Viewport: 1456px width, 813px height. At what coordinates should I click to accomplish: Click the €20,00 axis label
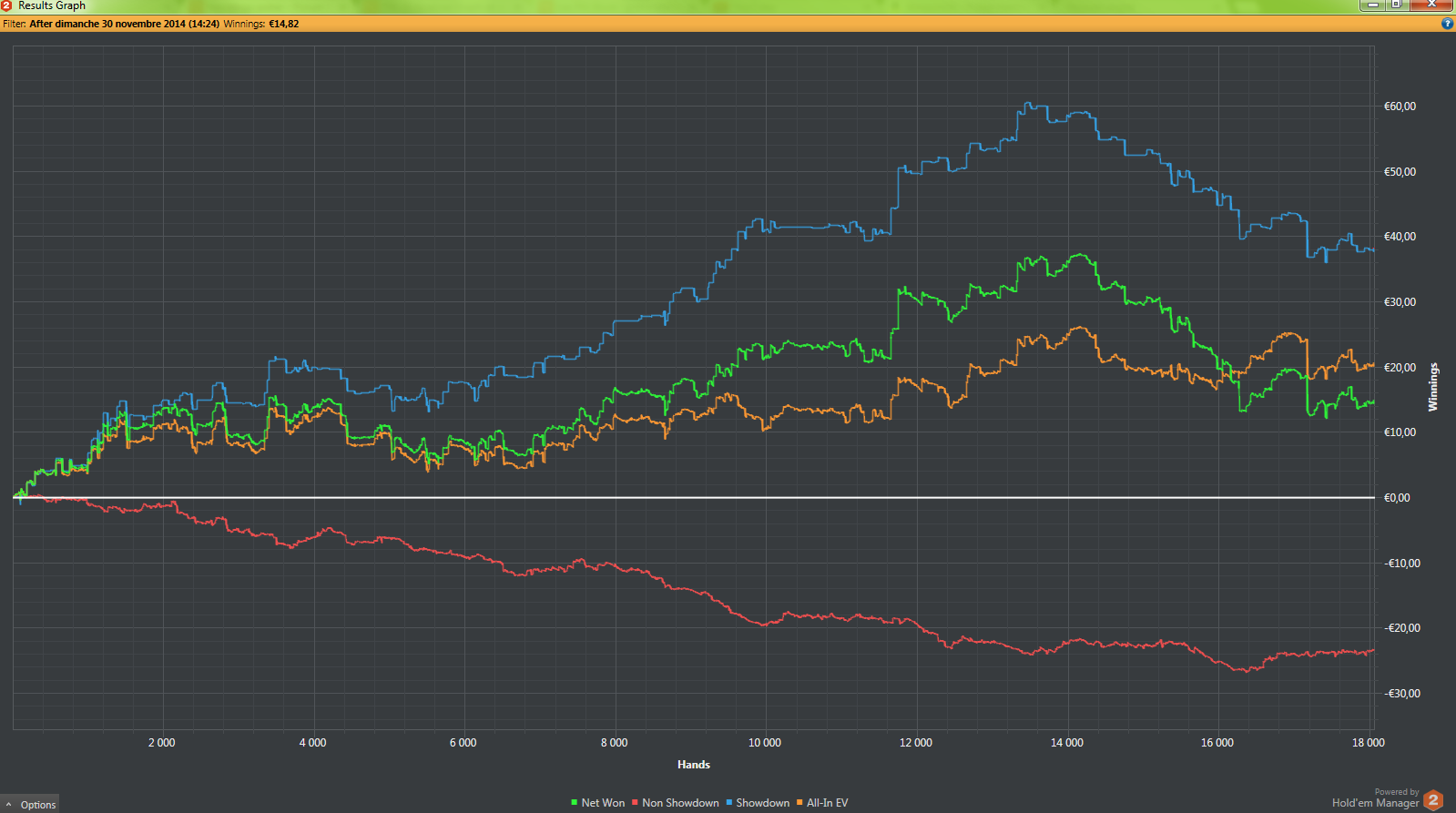[1400, 368]
